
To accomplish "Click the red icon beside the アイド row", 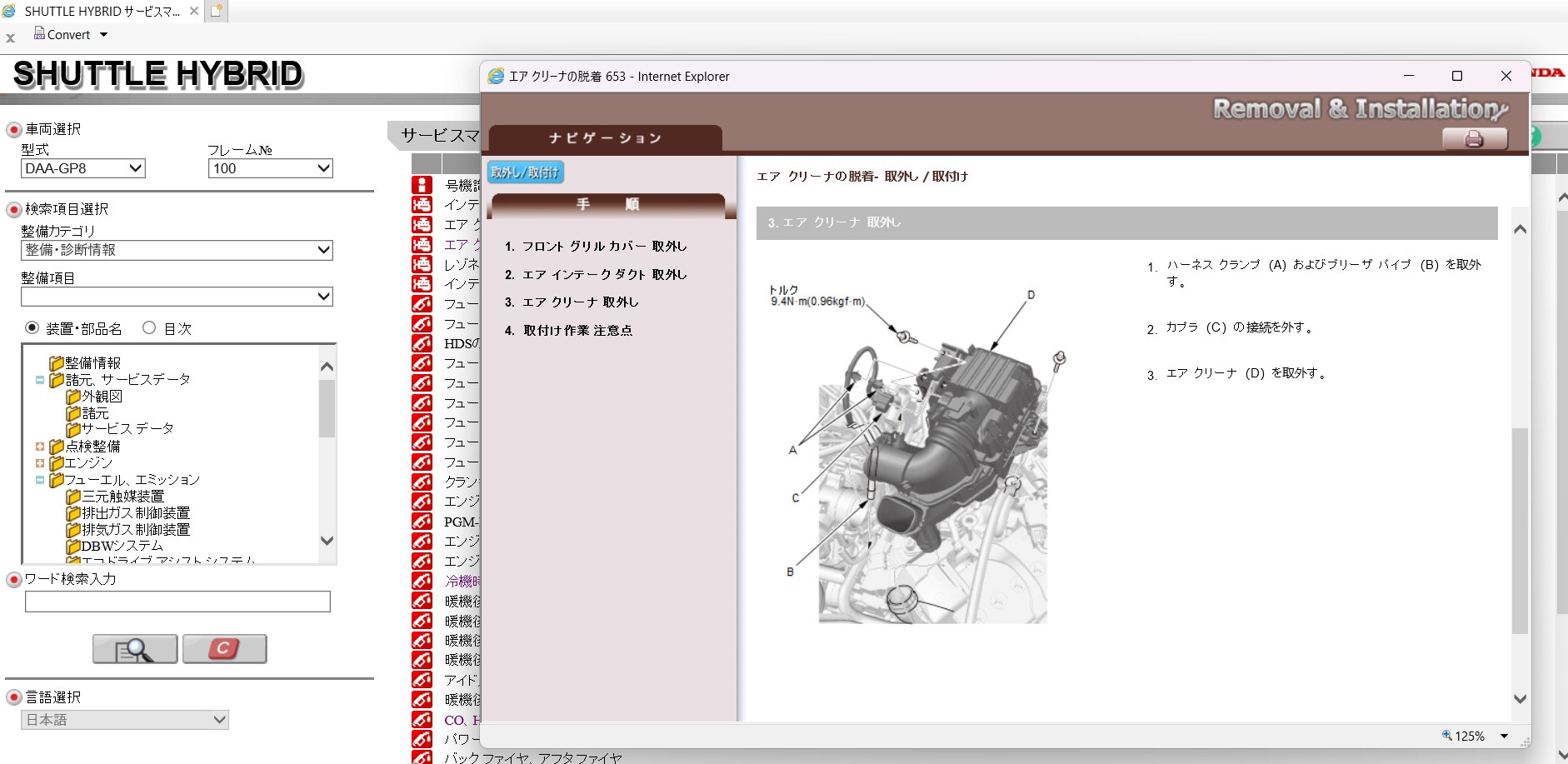I will coord(422,680).
